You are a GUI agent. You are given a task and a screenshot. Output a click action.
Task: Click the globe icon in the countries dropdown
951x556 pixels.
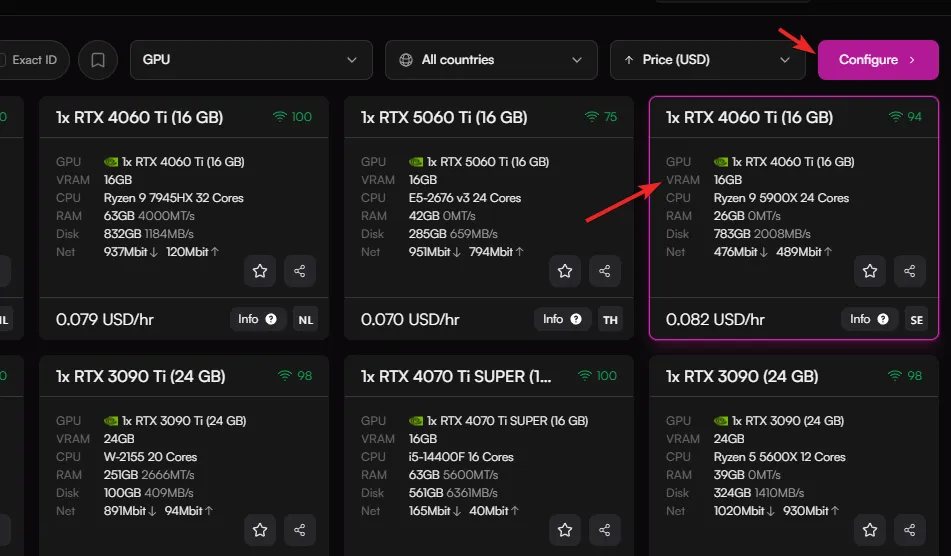tap(406, 60)
